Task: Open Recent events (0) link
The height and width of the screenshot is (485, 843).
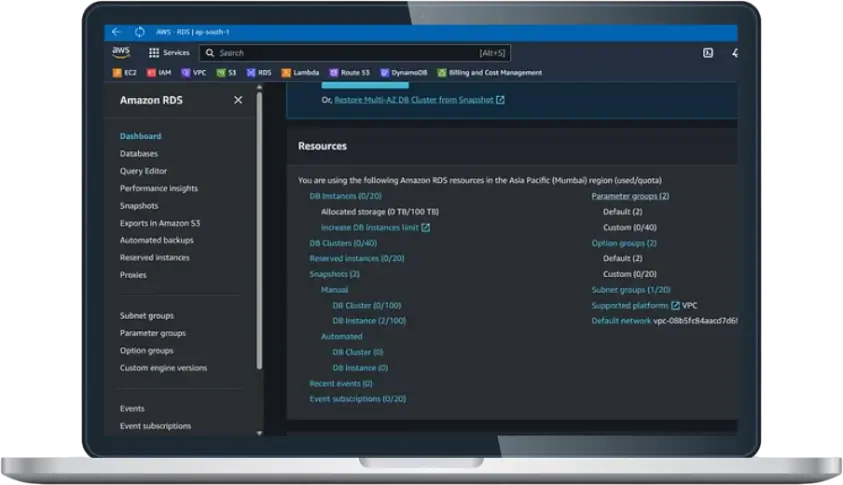Action: point(341,383)
